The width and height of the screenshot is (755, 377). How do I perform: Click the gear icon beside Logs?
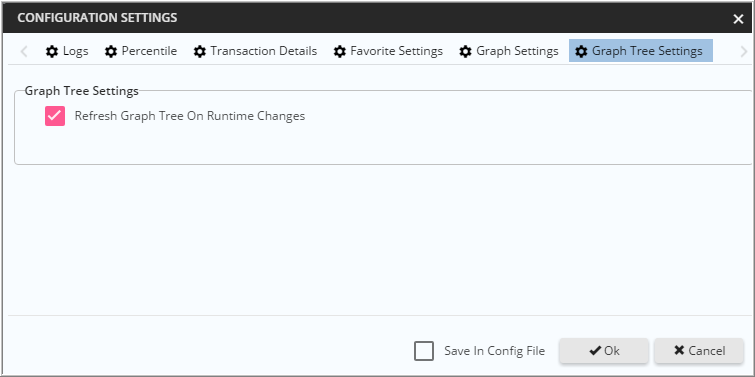[52, 52]
